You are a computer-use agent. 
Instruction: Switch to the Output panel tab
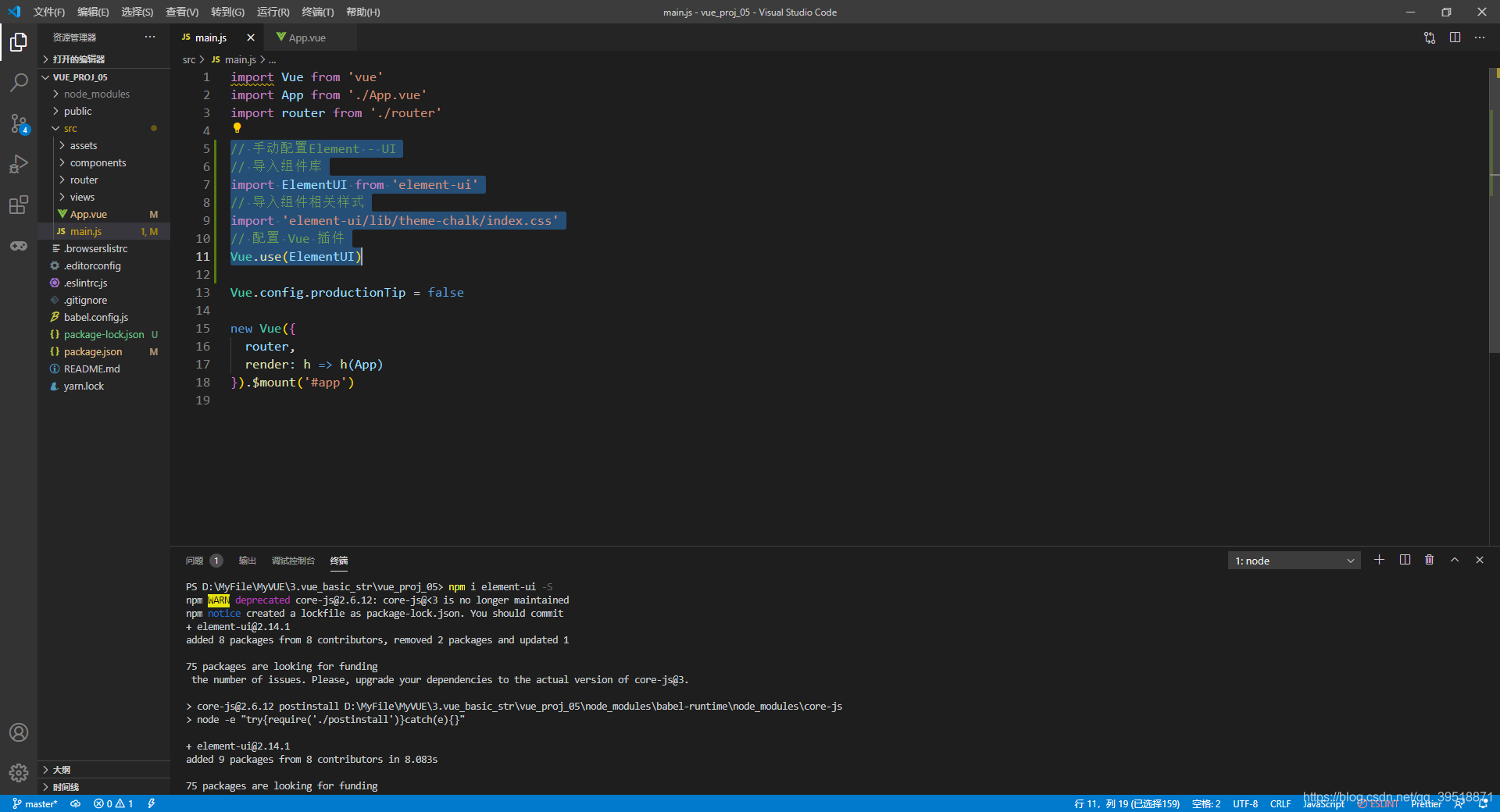(x=248, y=561)
